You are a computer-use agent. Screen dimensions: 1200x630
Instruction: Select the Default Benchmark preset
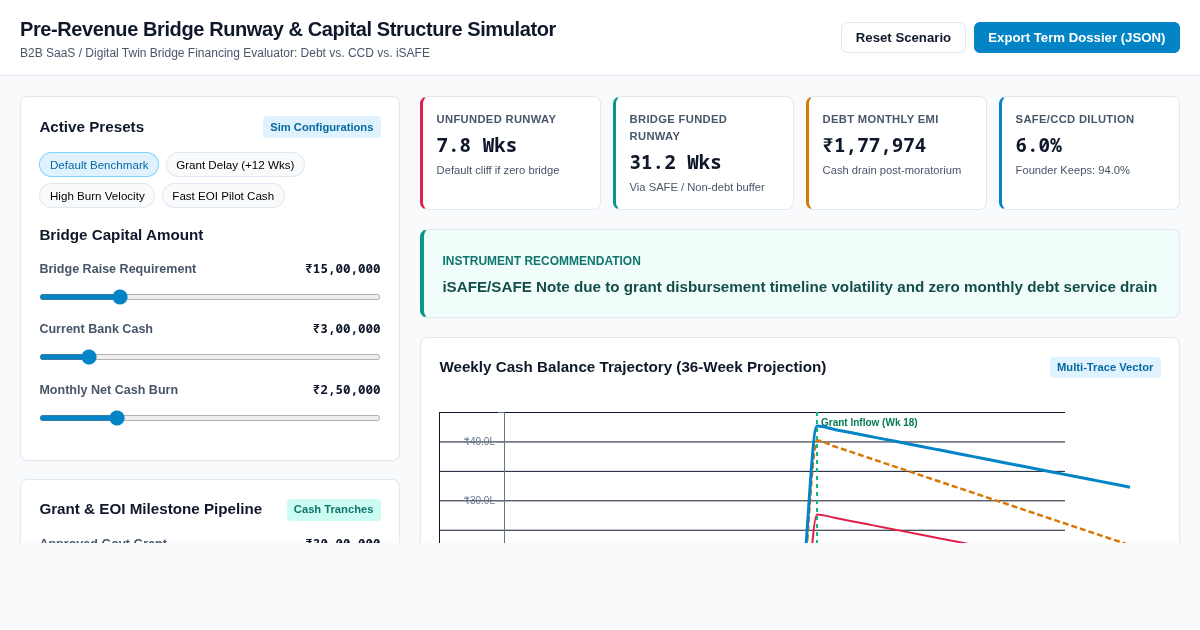tap(99, 165)
